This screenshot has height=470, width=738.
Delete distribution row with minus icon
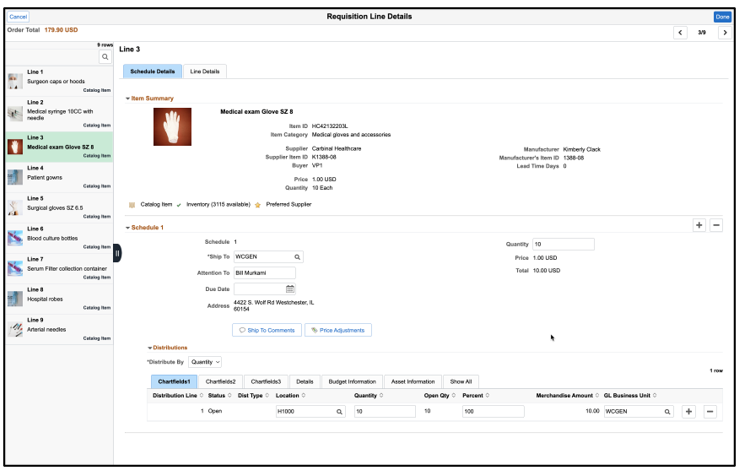point(710,412)
